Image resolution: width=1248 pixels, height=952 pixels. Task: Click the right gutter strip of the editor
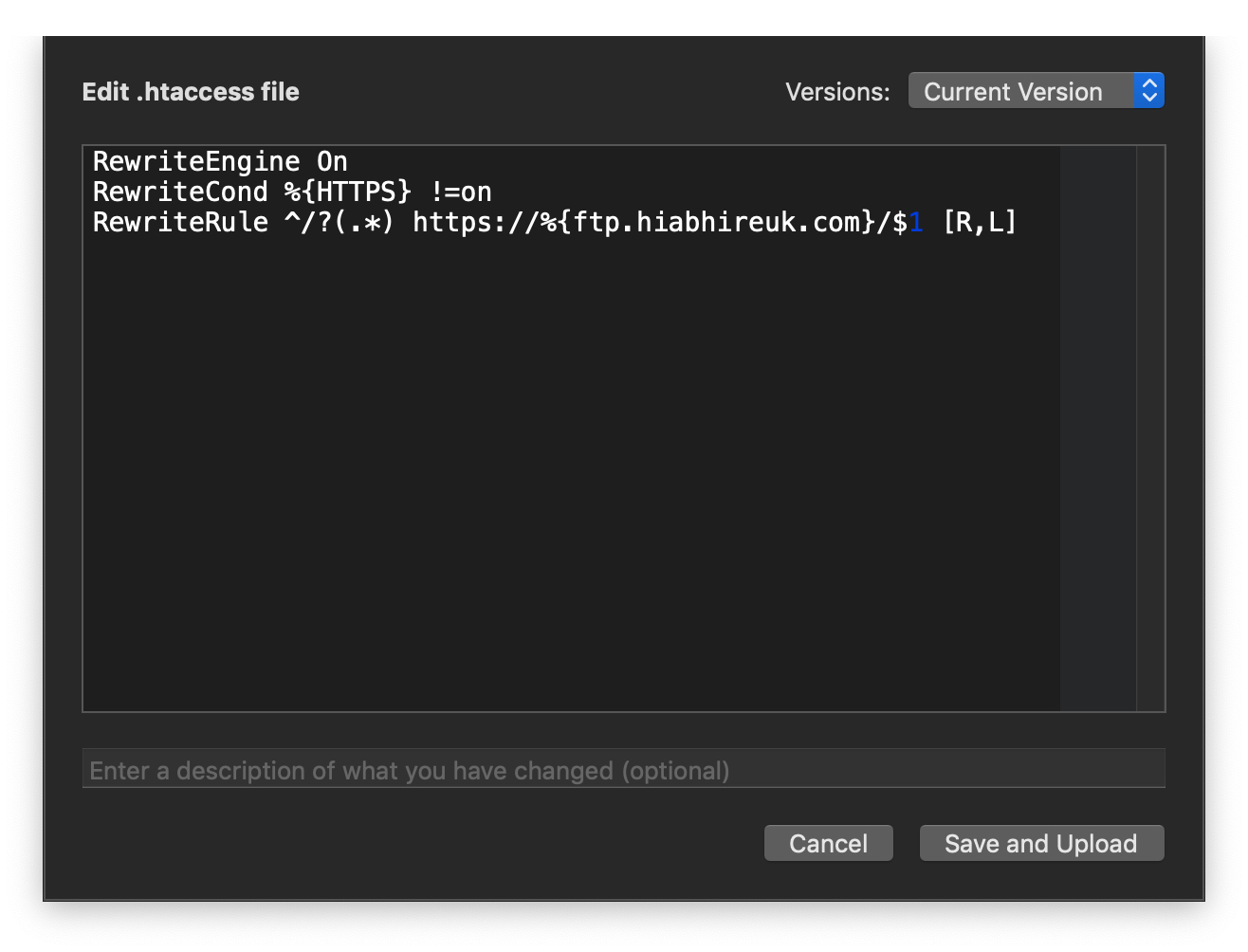pos(1098,428)
